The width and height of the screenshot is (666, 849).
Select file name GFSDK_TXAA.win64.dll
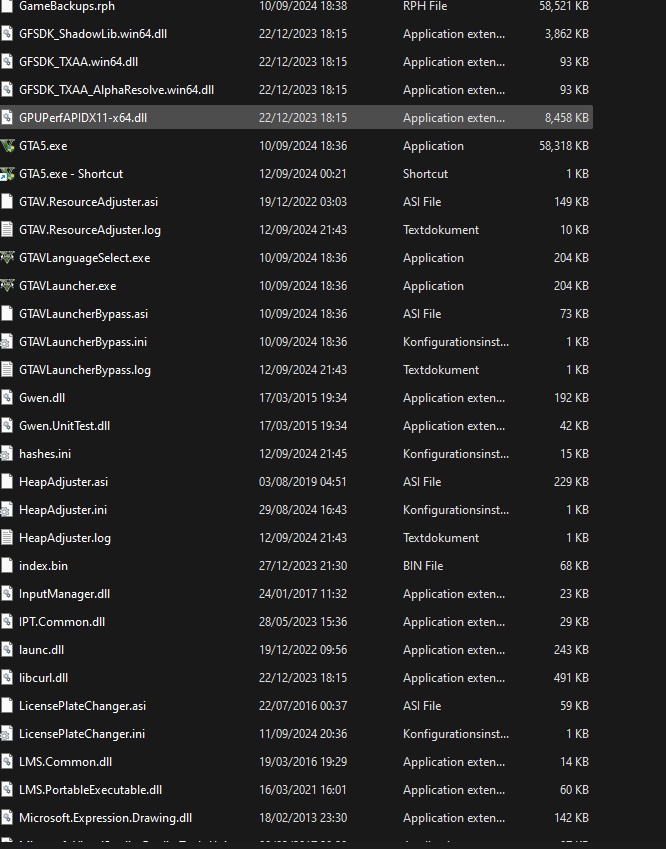(79, 62)
